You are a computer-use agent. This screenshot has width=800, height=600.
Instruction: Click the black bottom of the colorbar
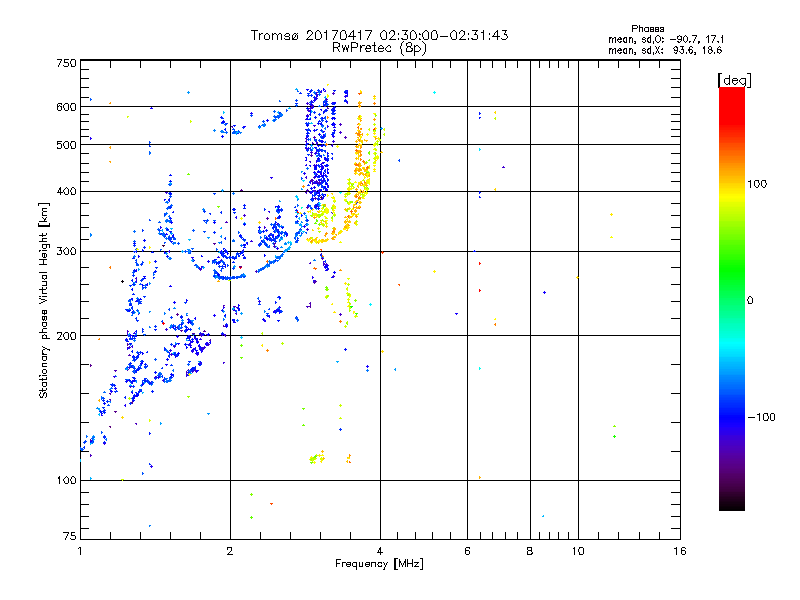click(x=732, y=503)
